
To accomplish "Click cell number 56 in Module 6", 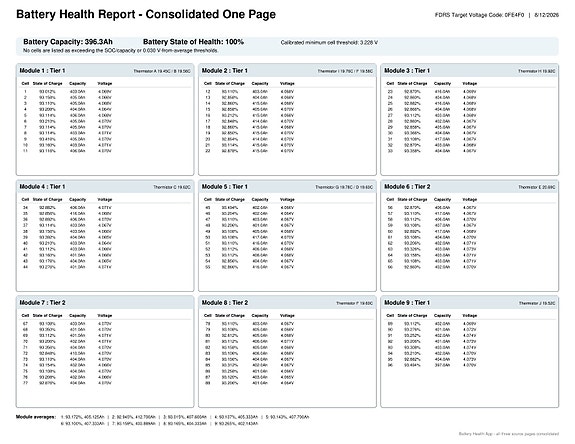I will tap(390, 208).
